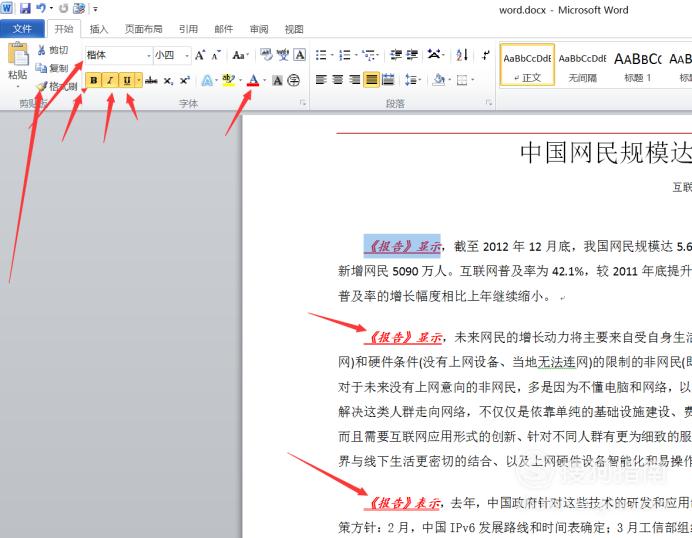Click the Clear Formatting icon

click(266, 55)
